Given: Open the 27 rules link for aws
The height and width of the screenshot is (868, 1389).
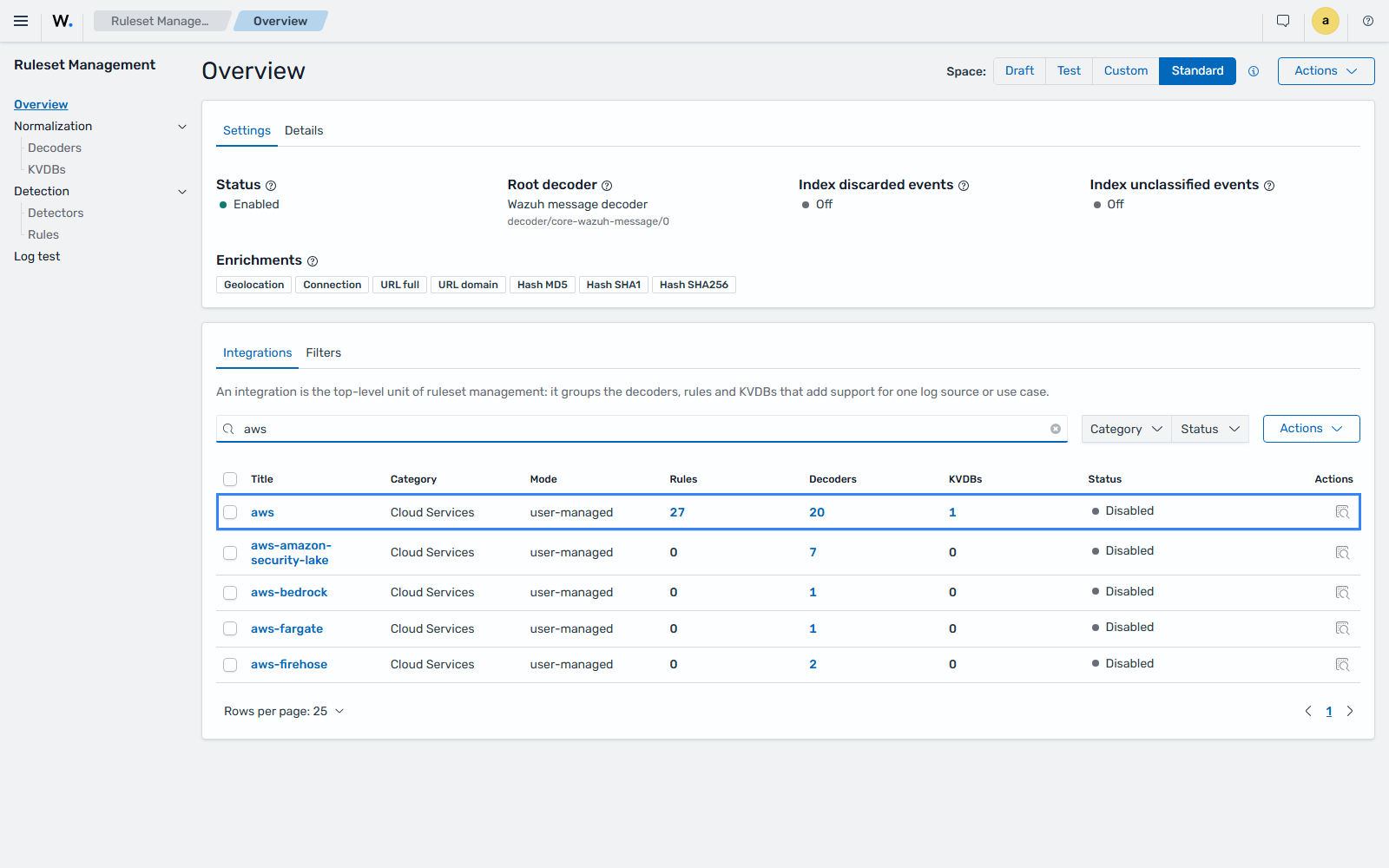Looking at the screenshot, I should [x=677, y=512].
